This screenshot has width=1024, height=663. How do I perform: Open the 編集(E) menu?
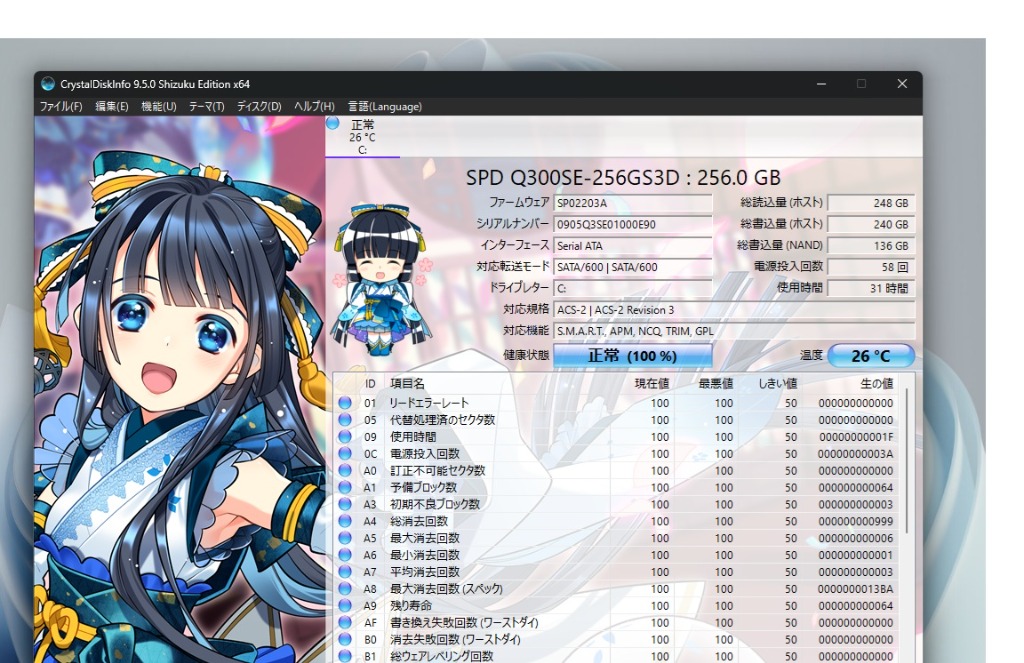112,106
